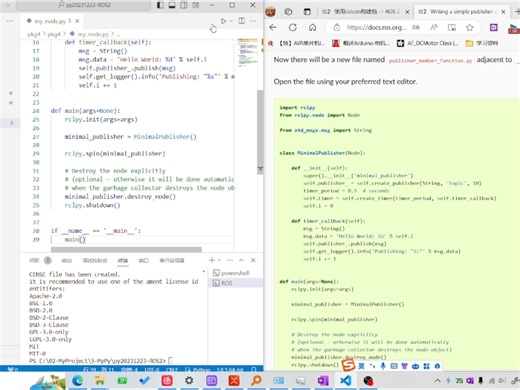
Task: Go to Edge home page
Action: [x=312, y=27]
